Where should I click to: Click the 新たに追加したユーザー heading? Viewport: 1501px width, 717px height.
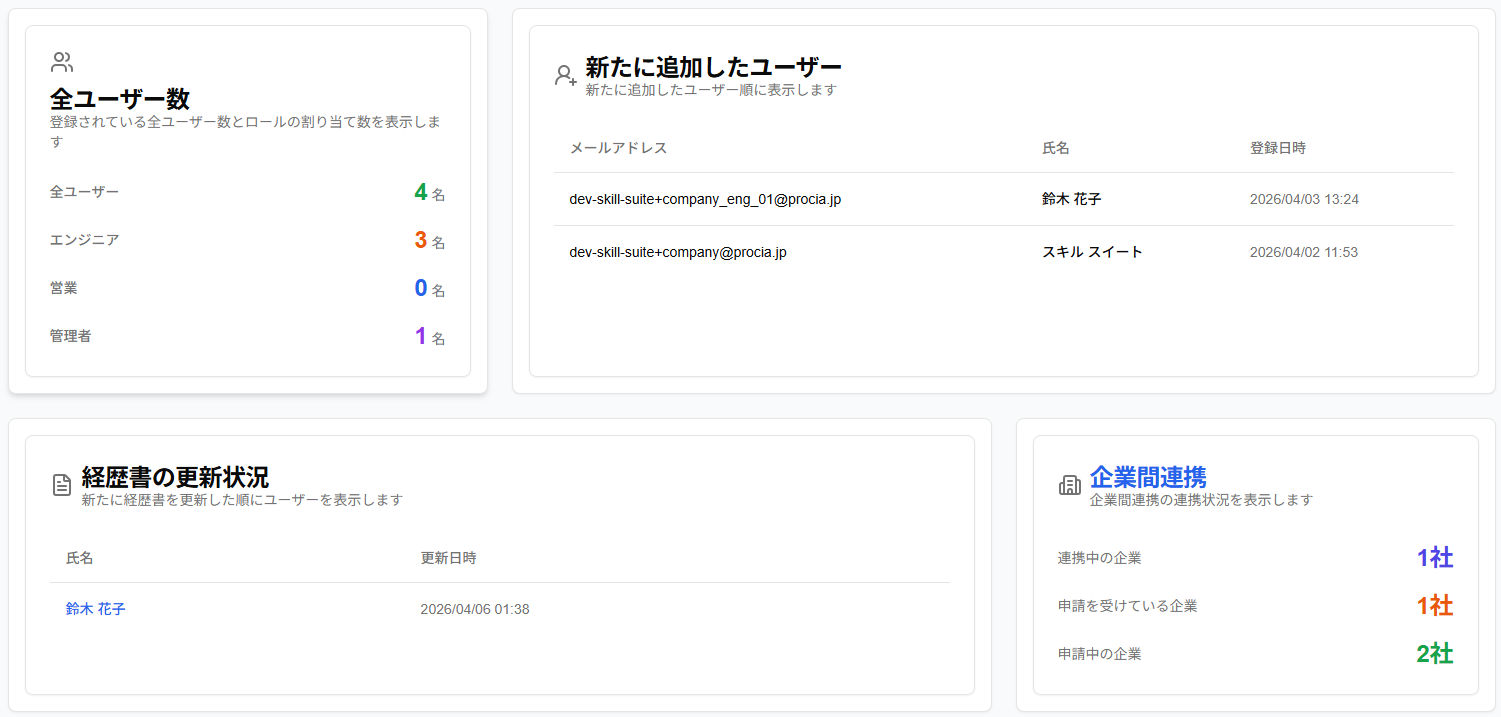click(713, 67)
